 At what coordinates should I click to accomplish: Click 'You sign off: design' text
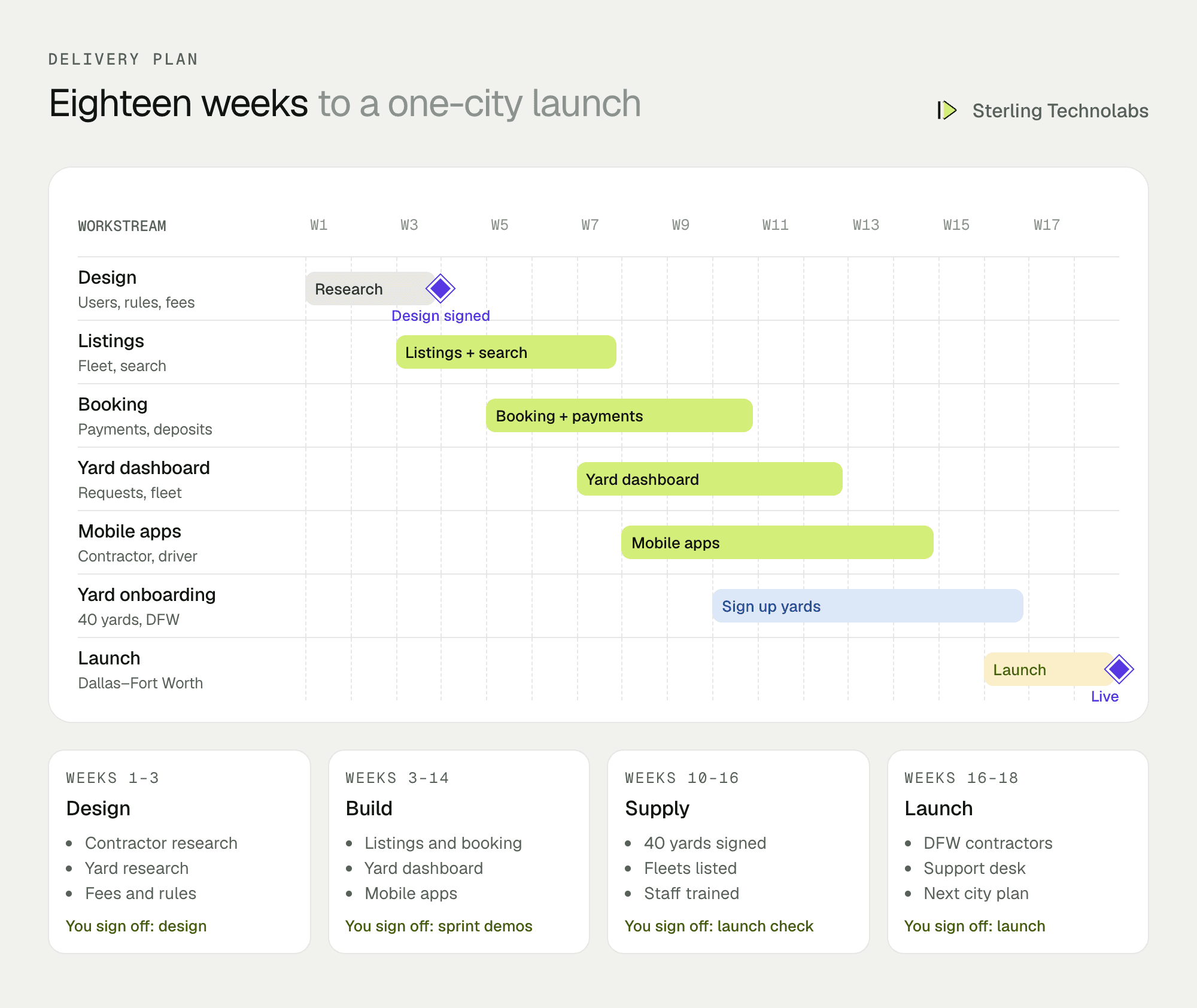tap(136, 926)
